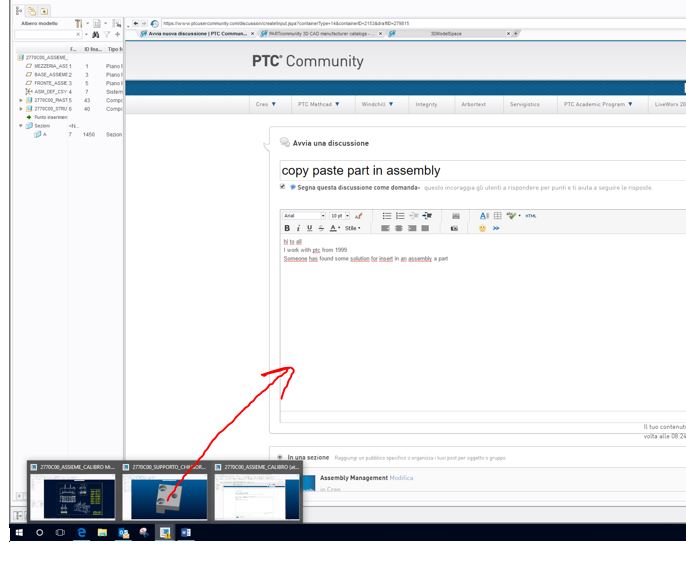Select section A in model tree
Viewport: 686px width, 565px height.
(x=41, y=134)
